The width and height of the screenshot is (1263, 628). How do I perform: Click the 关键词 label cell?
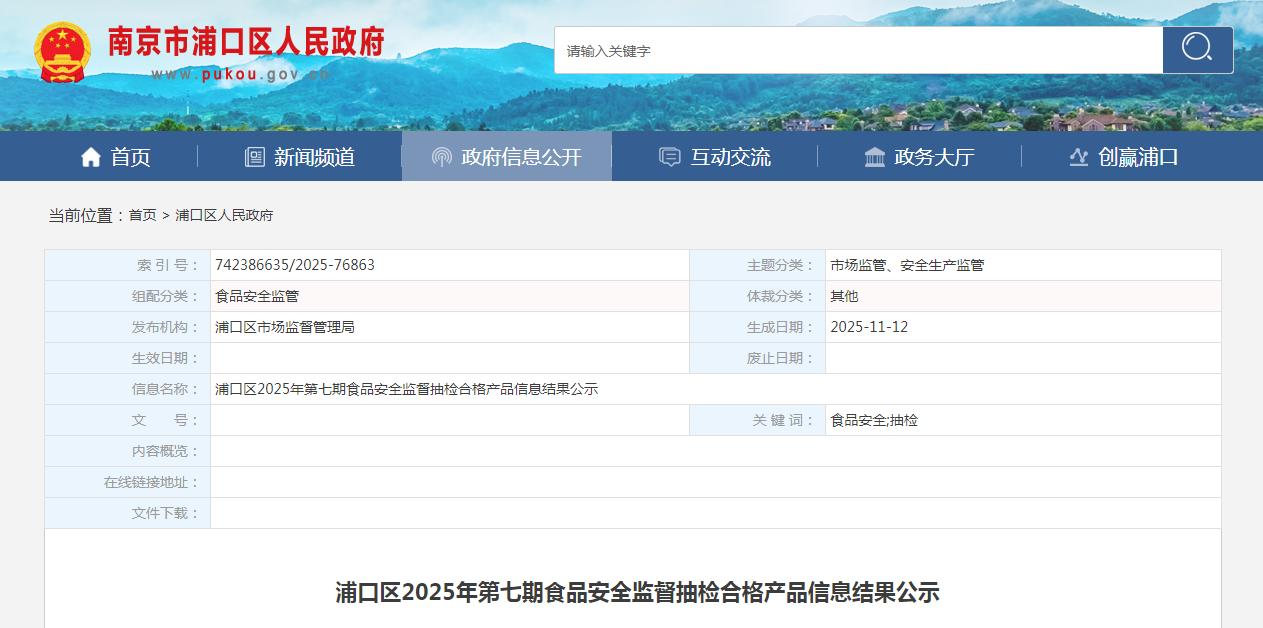pos(758,420)
